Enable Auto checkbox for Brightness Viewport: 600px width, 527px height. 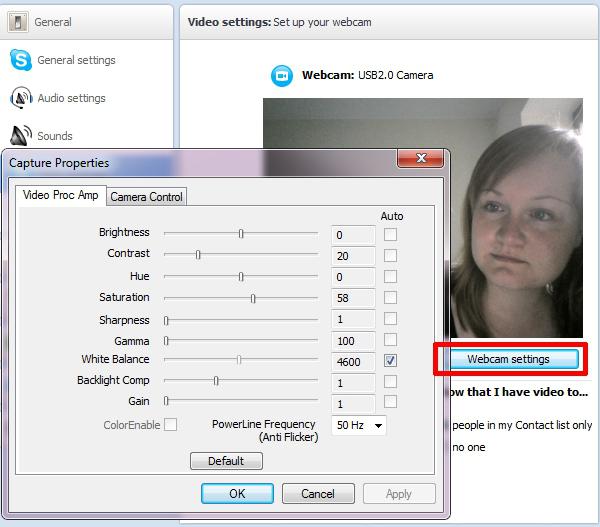click(390, 234)
